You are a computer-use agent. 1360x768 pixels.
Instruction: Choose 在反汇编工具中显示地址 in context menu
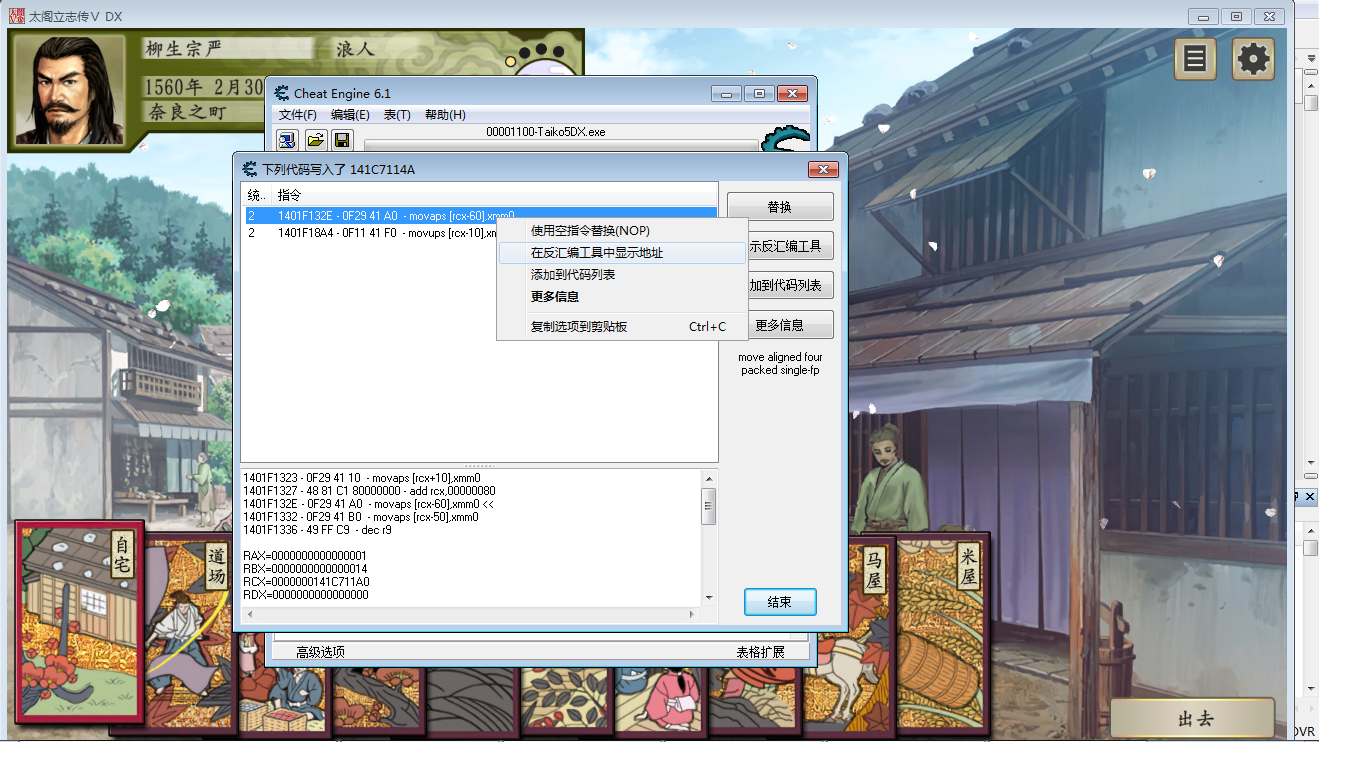(622, 253)
